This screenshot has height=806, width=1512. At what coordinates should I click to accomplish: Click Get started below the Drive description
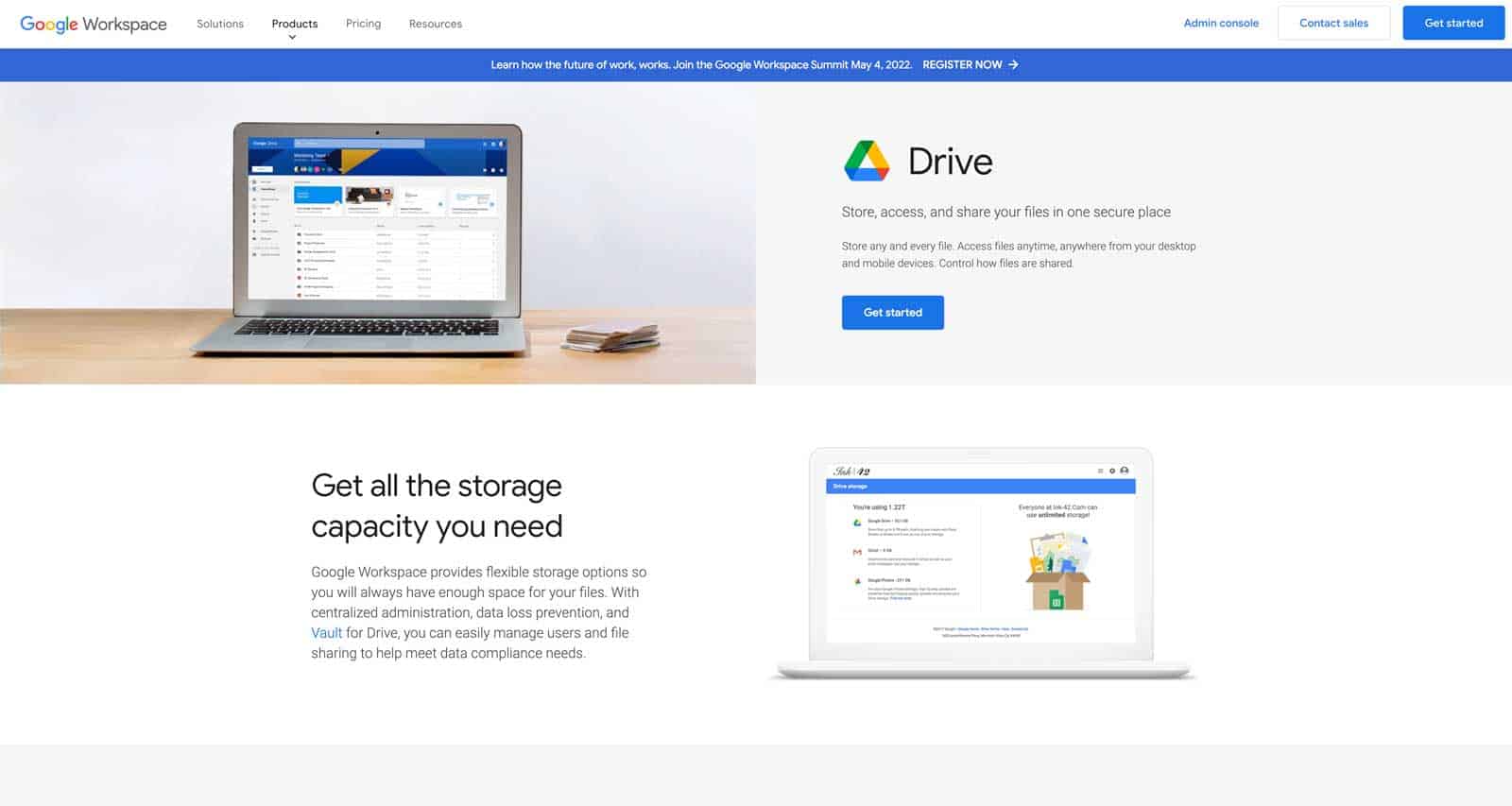(893, 313)
